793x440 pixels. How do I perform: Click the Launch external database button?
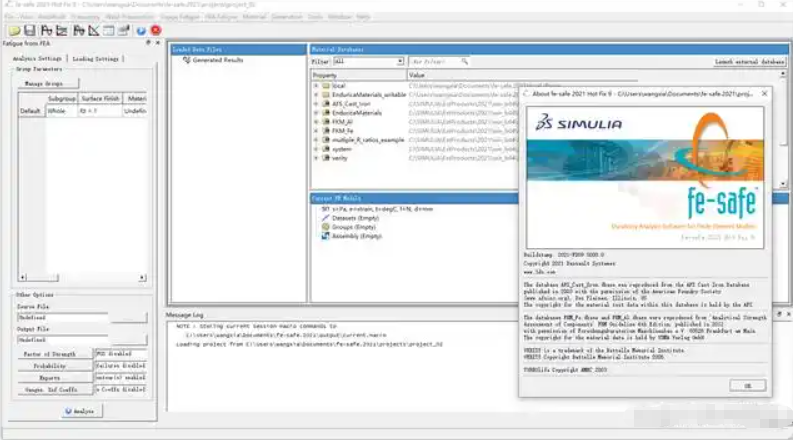[750, 61]
